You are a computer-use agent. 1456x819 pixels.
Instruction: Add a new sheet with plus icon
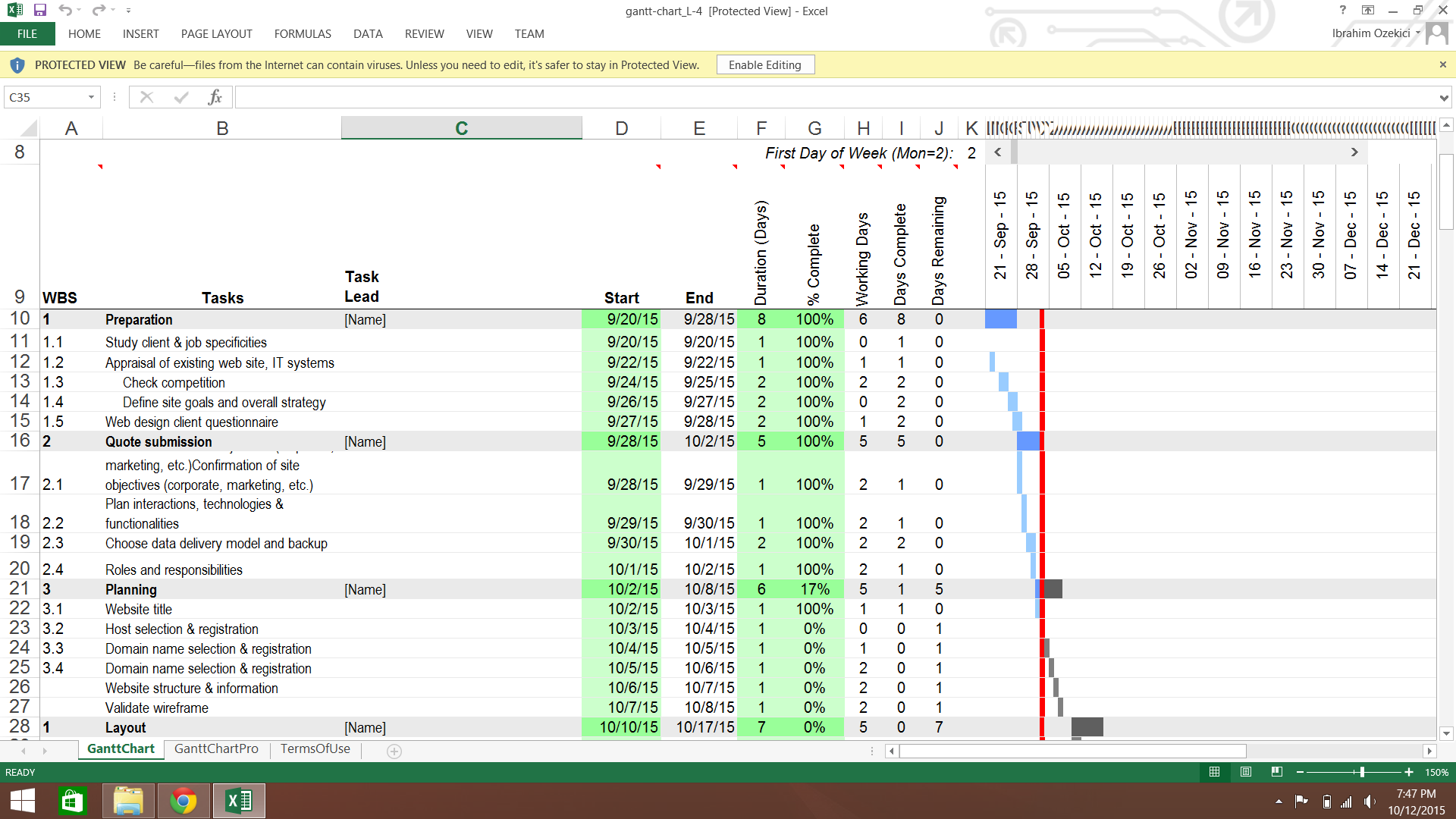(x=394, y=751)
